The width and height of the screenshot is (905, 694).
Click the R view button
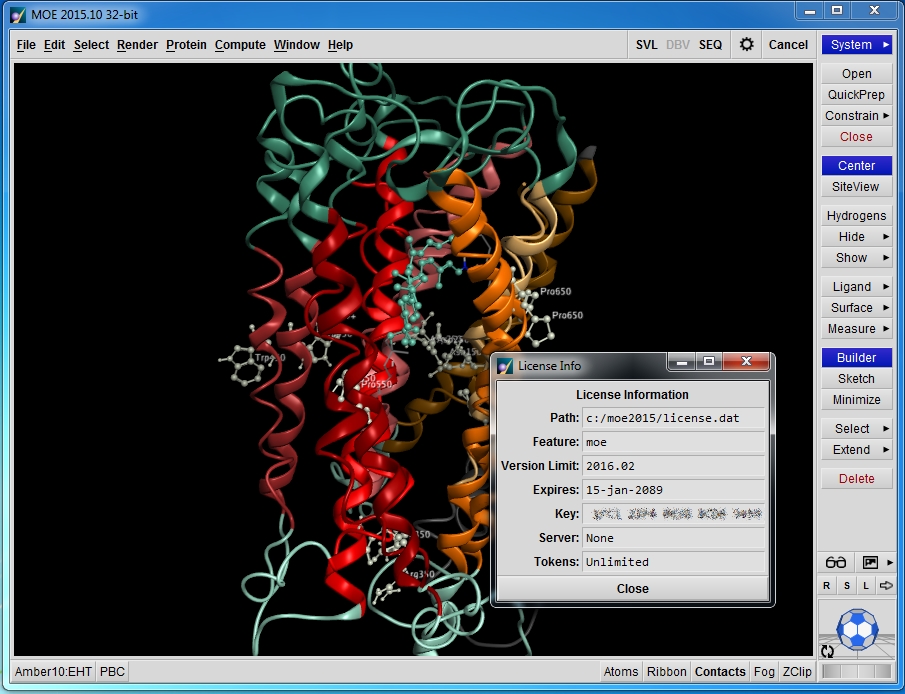(827, 585)
